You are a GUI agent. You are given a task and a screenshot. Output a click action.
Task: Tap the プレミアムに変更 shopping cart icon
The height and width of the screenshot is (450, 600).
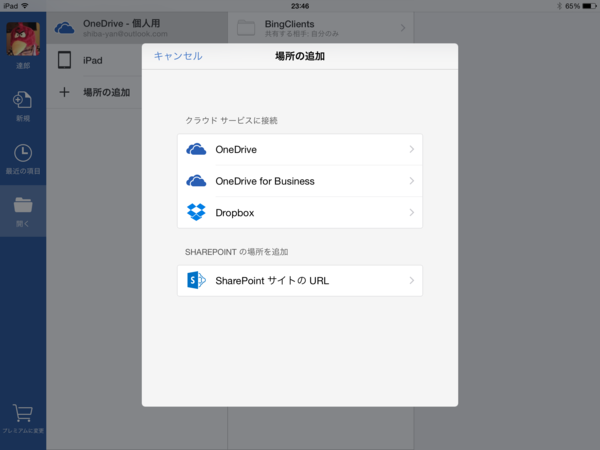(23, 412)
